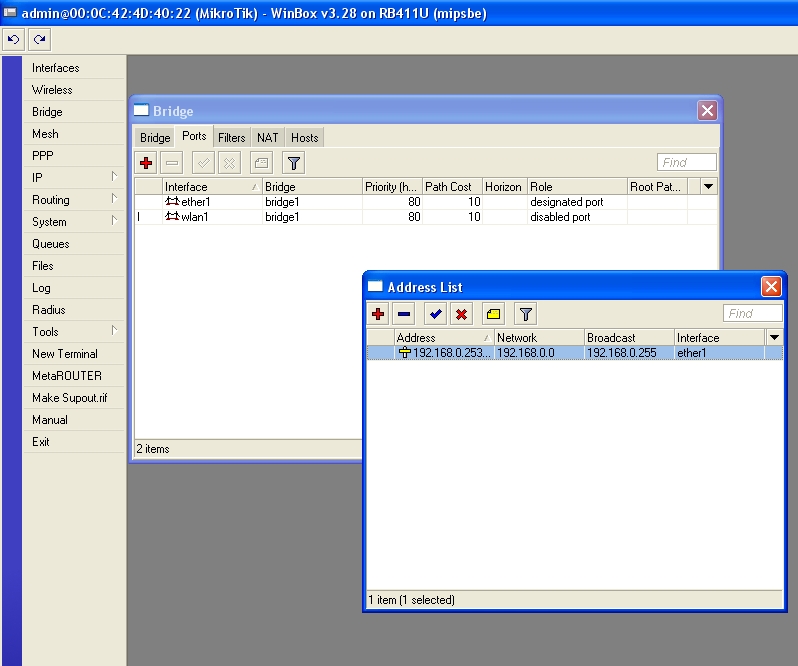Click the Find field in Address List

click(x=752, y=313)
